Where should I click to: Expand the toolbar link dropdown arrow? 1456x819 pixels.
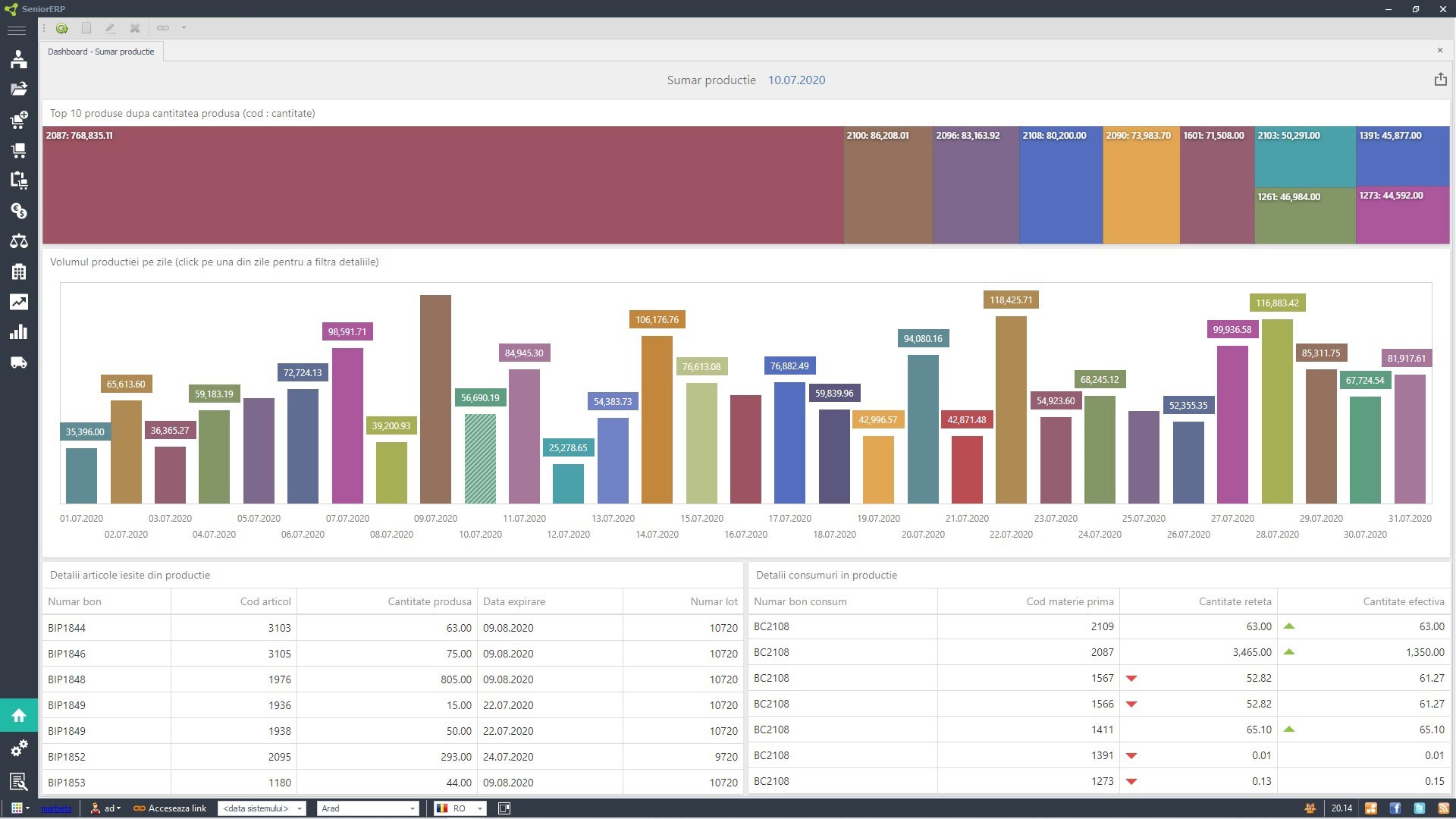184,28
